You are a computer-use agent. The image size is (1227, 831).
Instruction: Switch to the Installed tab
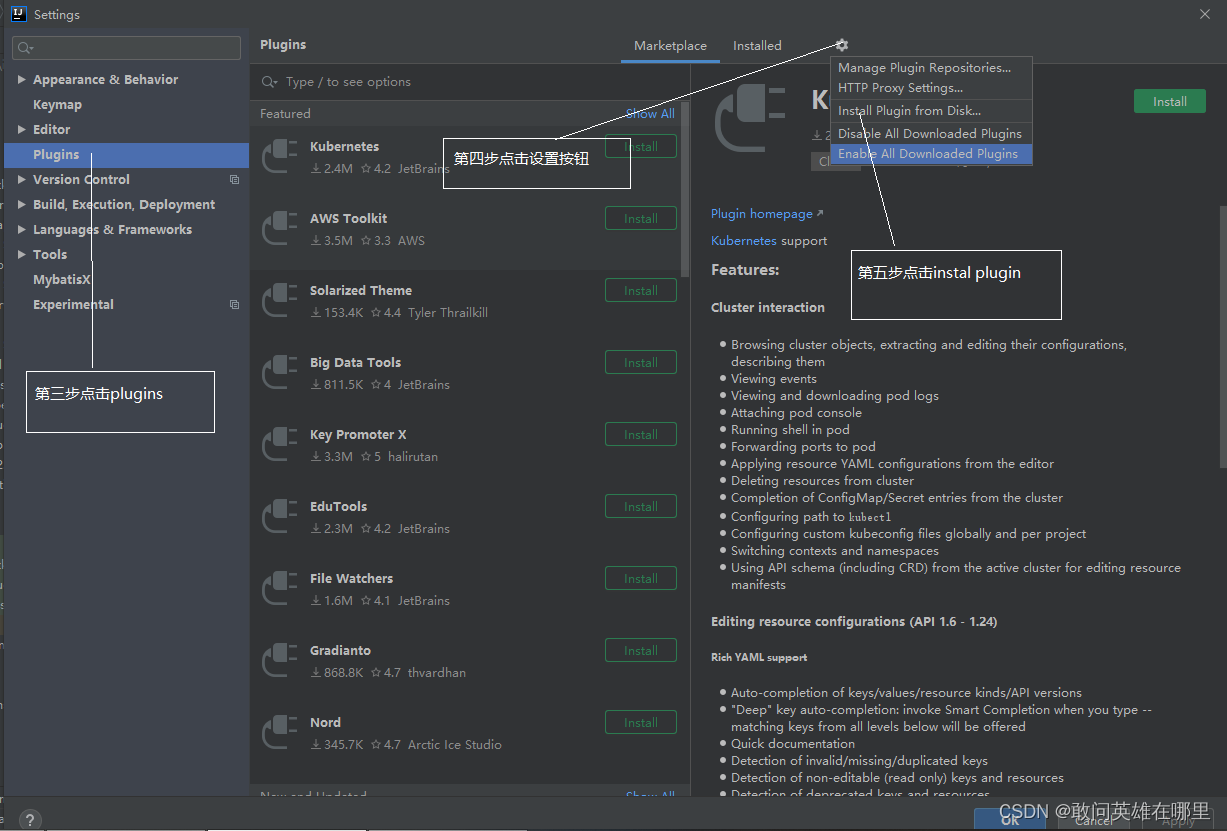pos(757,46)
